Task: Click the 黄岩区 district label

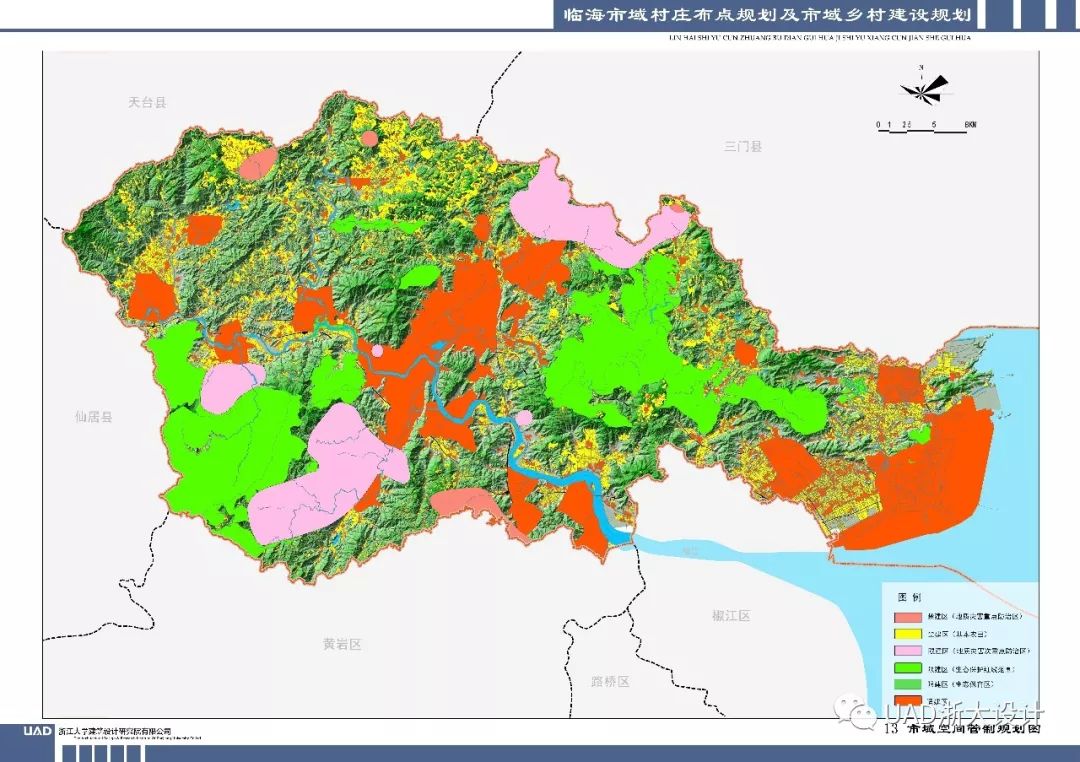Action: (x=342, y=644)
